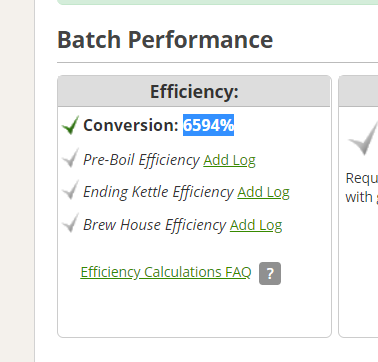Click the partially visible right panel header
The image size is (378, 362).
359,91
